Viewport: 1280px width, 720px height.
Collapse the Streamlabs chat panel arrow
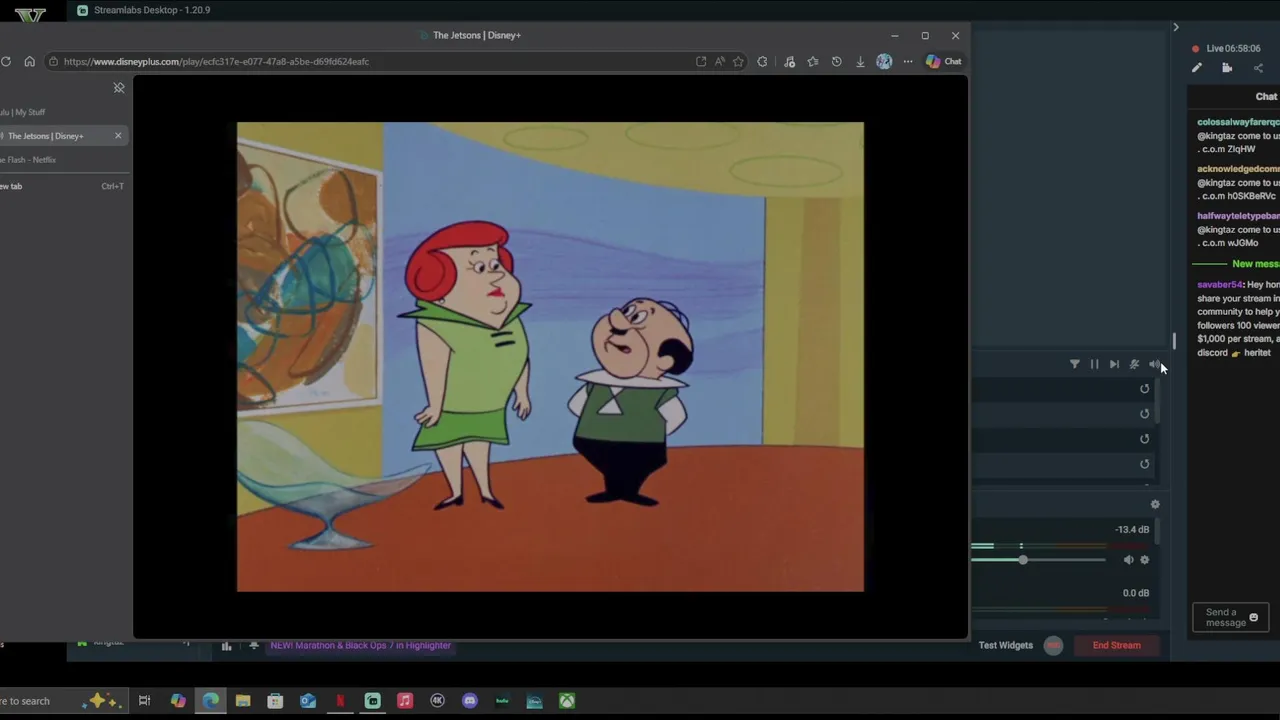pos(1176,27)
